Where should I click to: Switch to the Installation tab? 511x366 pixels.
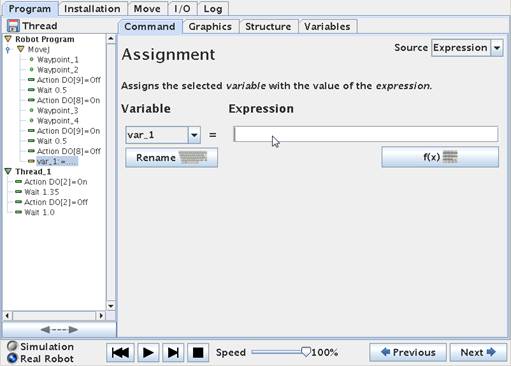[x=92, y=9]
